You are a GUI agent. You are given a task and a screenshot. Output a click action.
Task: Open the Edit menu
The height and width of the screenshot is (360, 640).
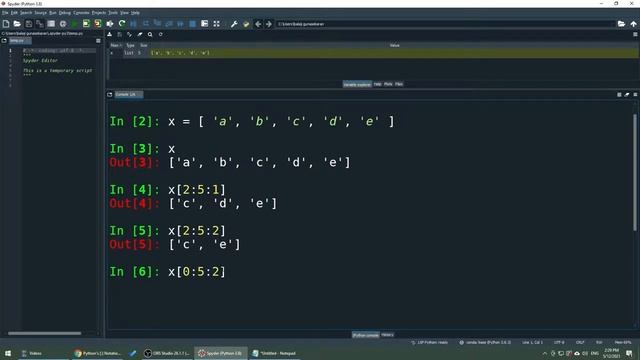click(x=14, y=13)
